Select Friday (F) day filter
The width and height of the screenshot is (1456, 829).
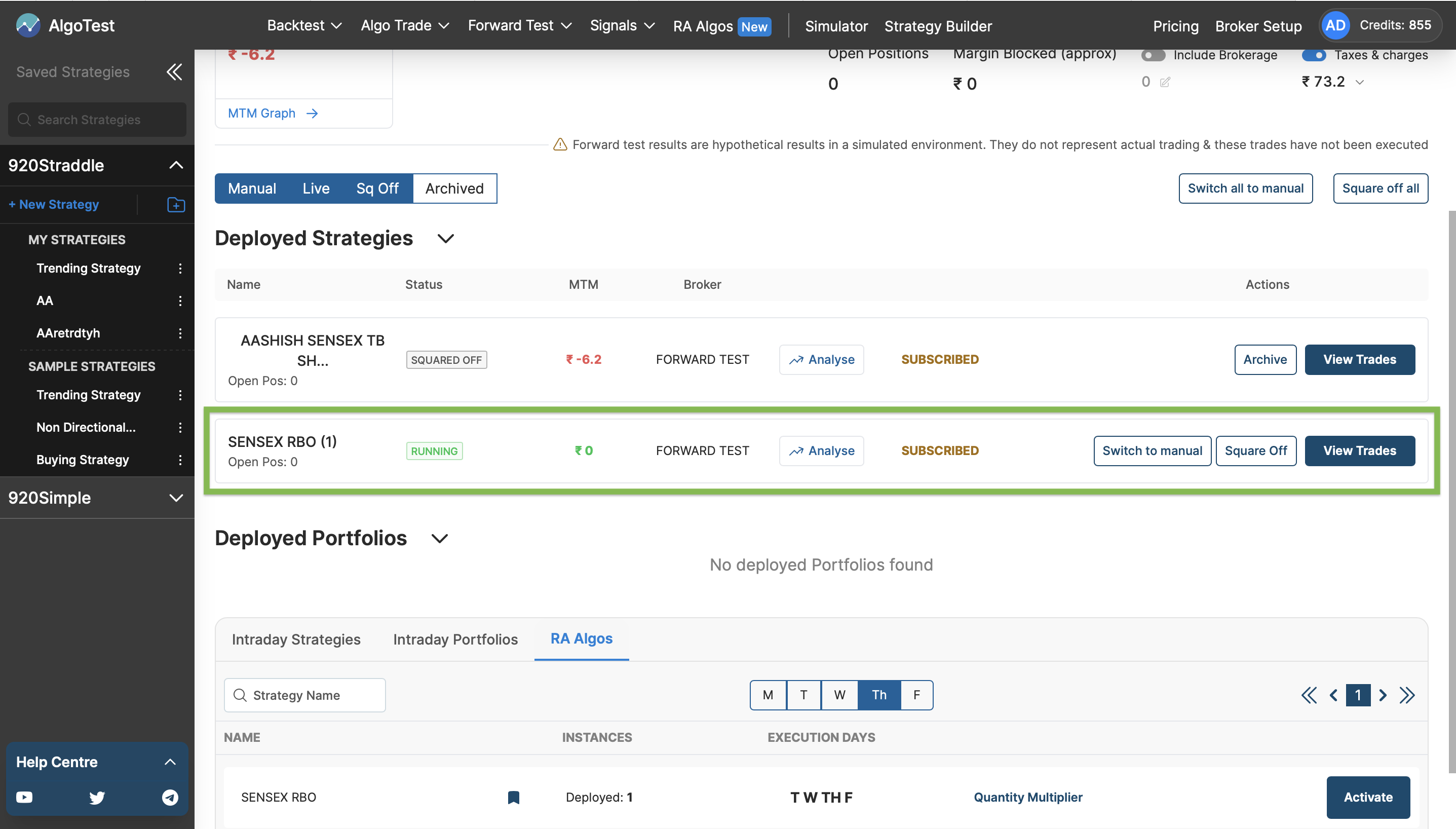pyautogui.click(x=916, y=695)
